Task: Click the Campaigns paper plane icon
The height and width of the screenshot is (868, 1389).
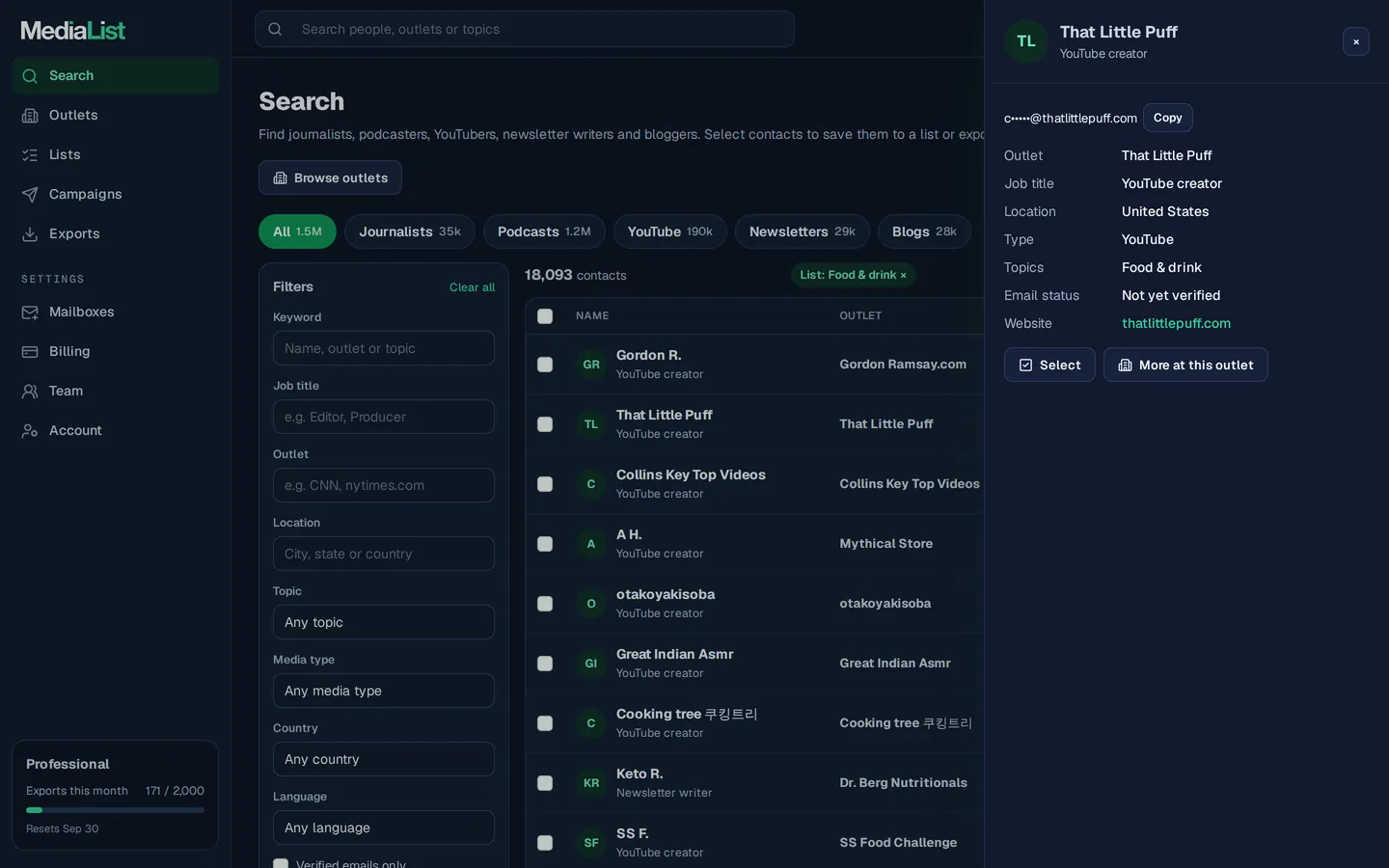Action: coord(30,195)
